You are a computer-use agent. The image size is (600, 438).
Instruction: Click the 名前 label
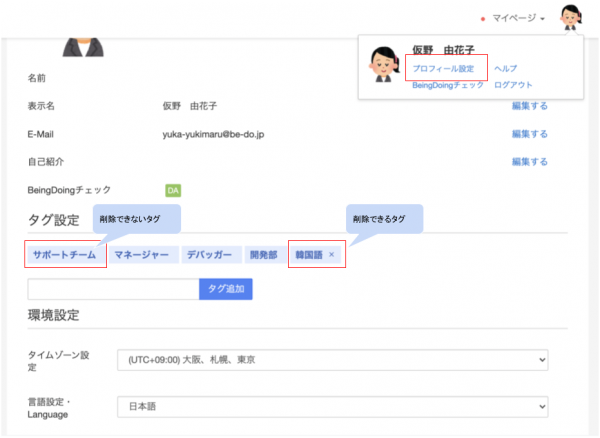click(x=37, y=78)
